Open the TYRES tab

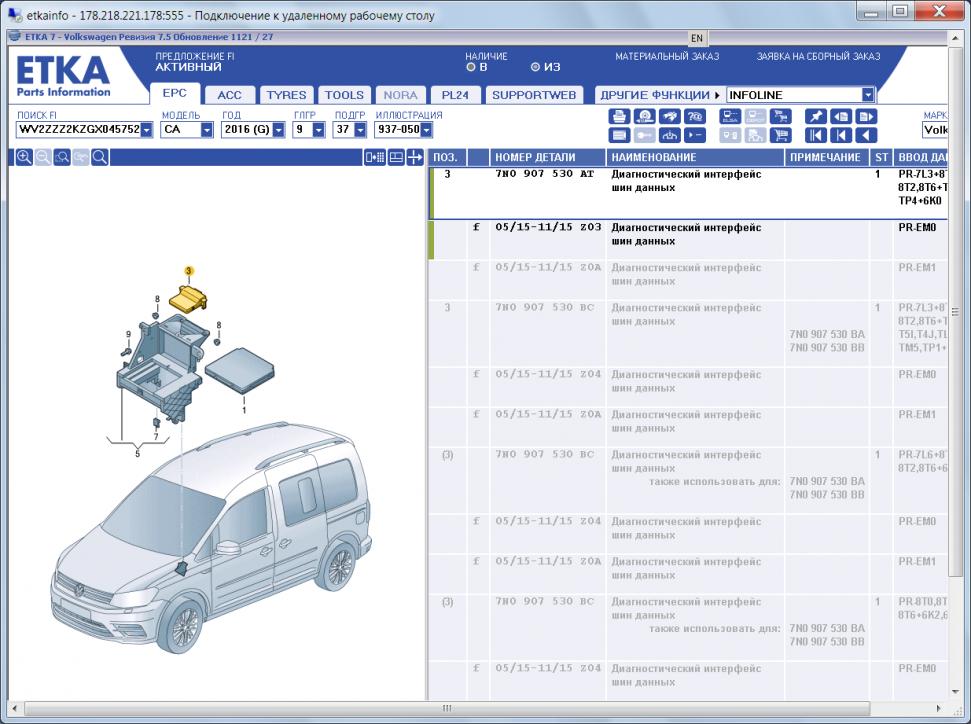(286, 95)
